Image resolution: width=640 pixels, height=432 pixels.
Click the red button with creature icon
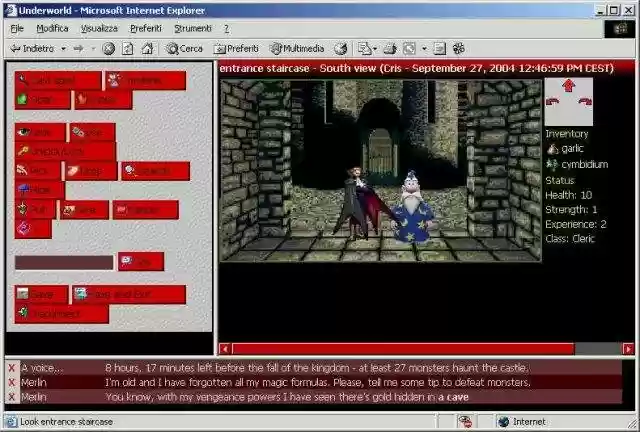[146, 80]
